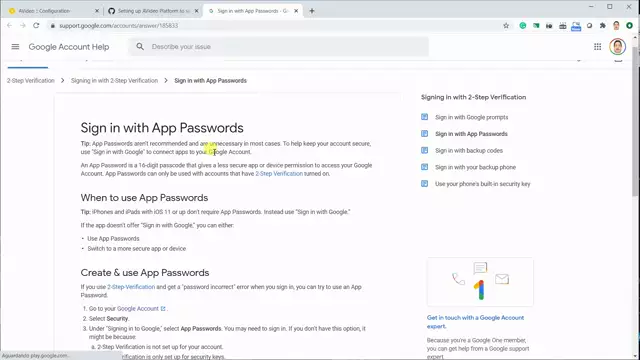This screenshot has width=640, height=360.
Task: Click Sign in with App Passwords breadcrumb
Action: [x=210, y=80]
